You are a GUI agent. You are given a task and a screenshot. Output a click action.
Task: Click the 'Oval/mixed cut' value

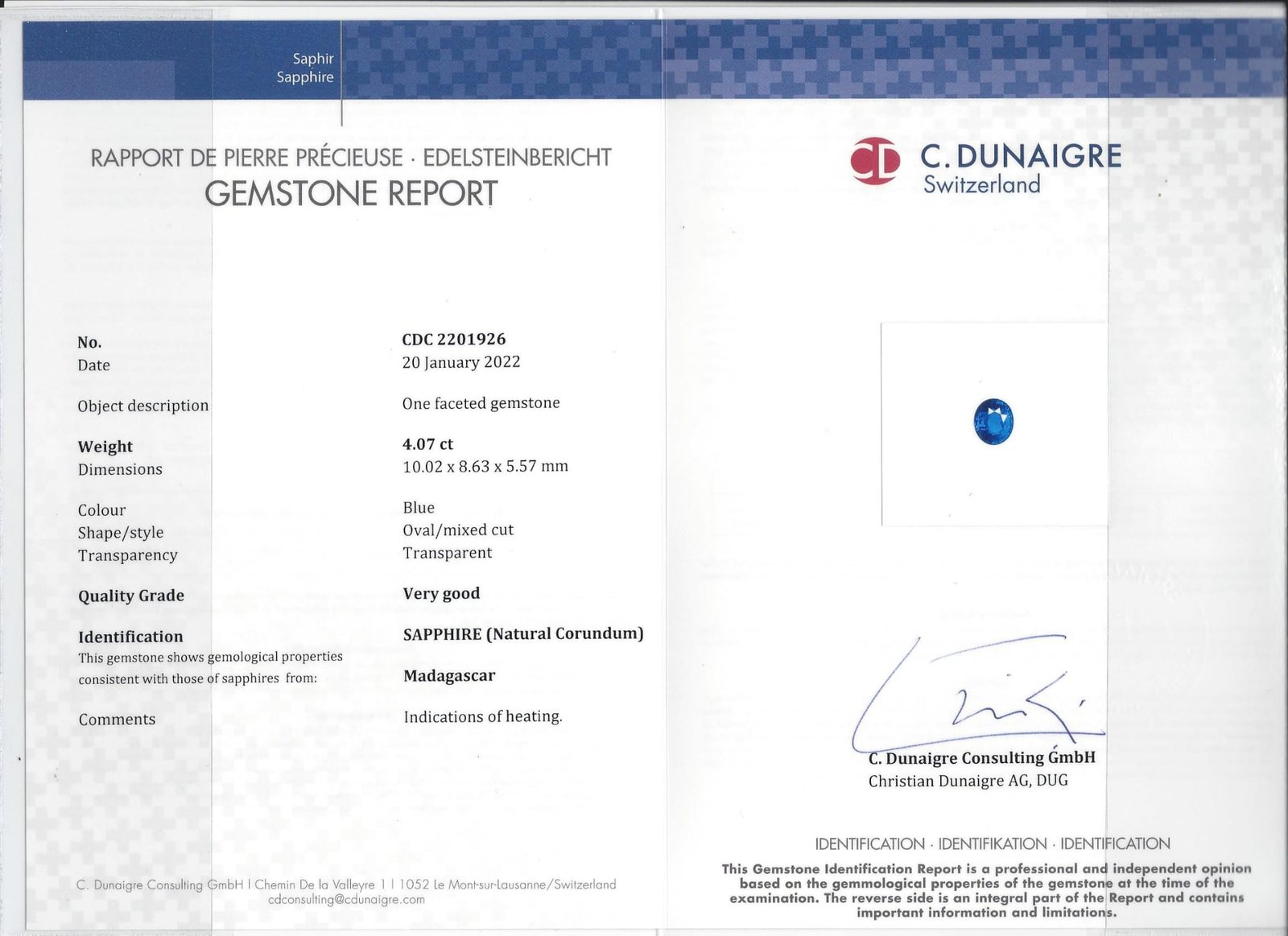[x=458, y=530]
